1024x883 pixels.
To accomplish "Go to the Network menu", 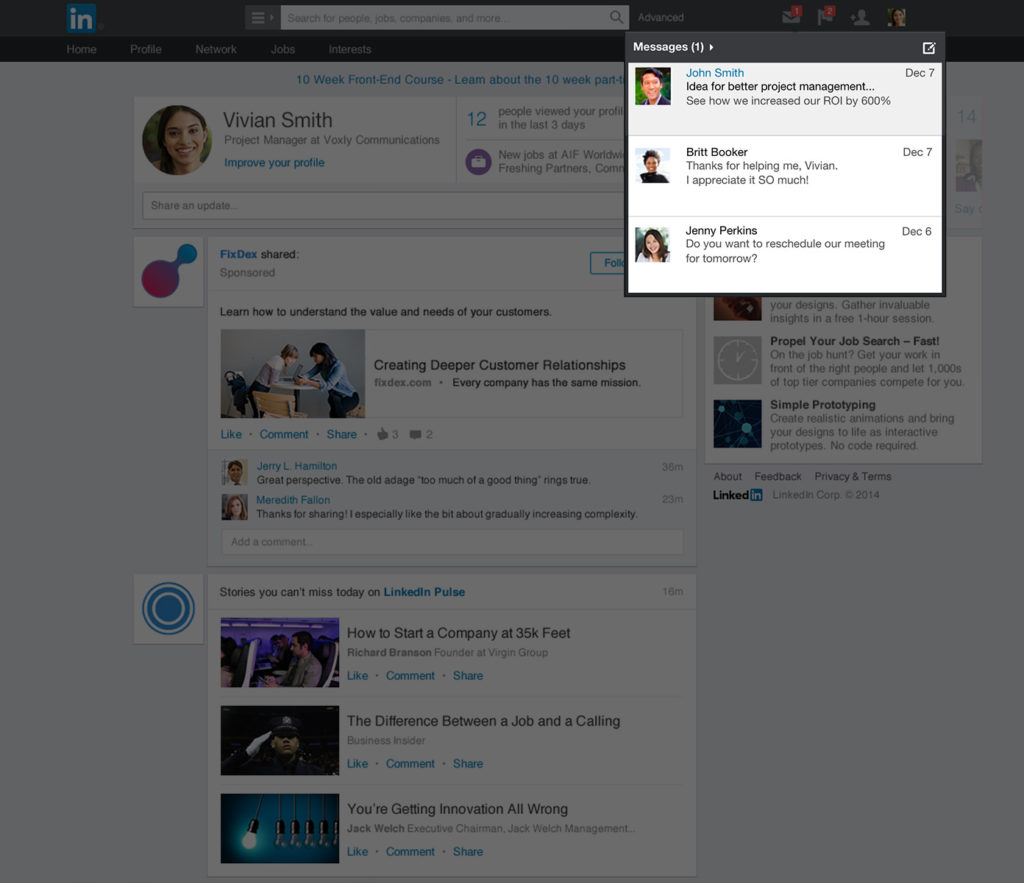I will [216, 49].
